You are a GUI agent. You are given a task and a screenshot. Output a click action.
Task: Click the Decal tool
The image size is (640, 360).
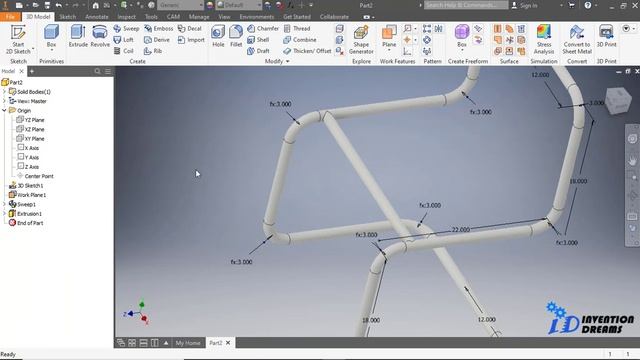click(190, 29)
